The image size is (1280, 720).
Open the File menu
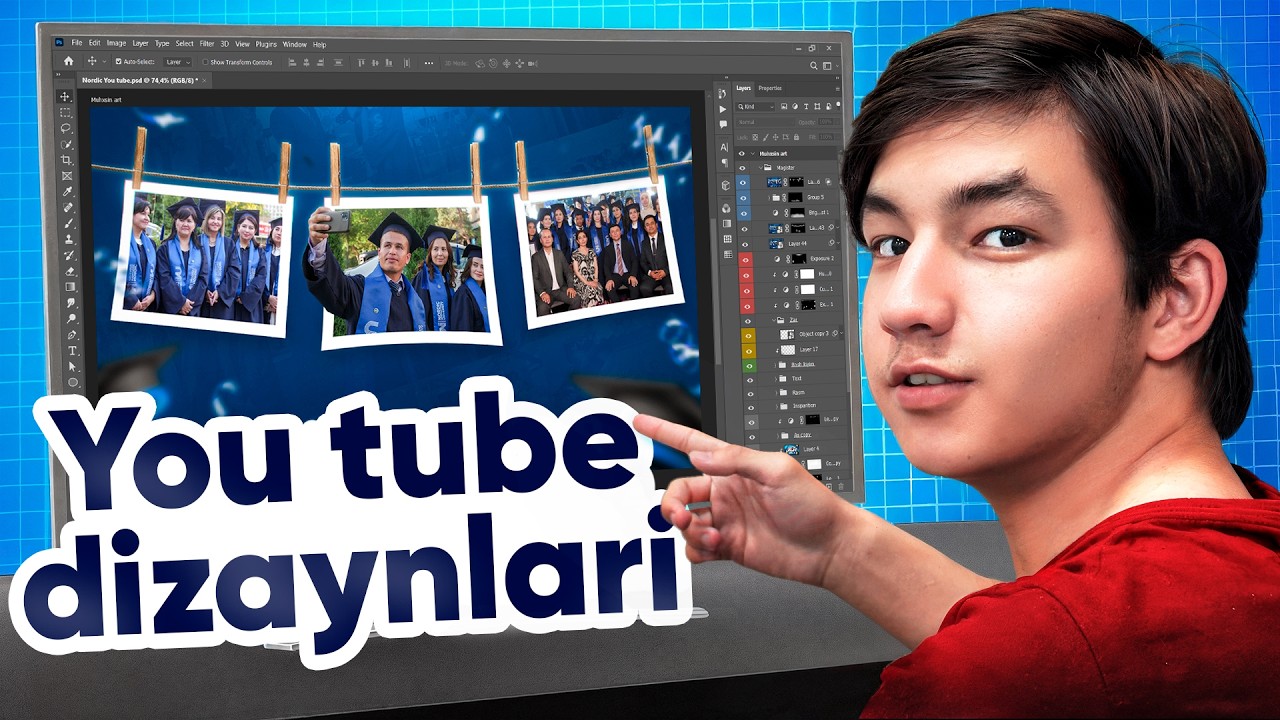[x=77, y=43]
